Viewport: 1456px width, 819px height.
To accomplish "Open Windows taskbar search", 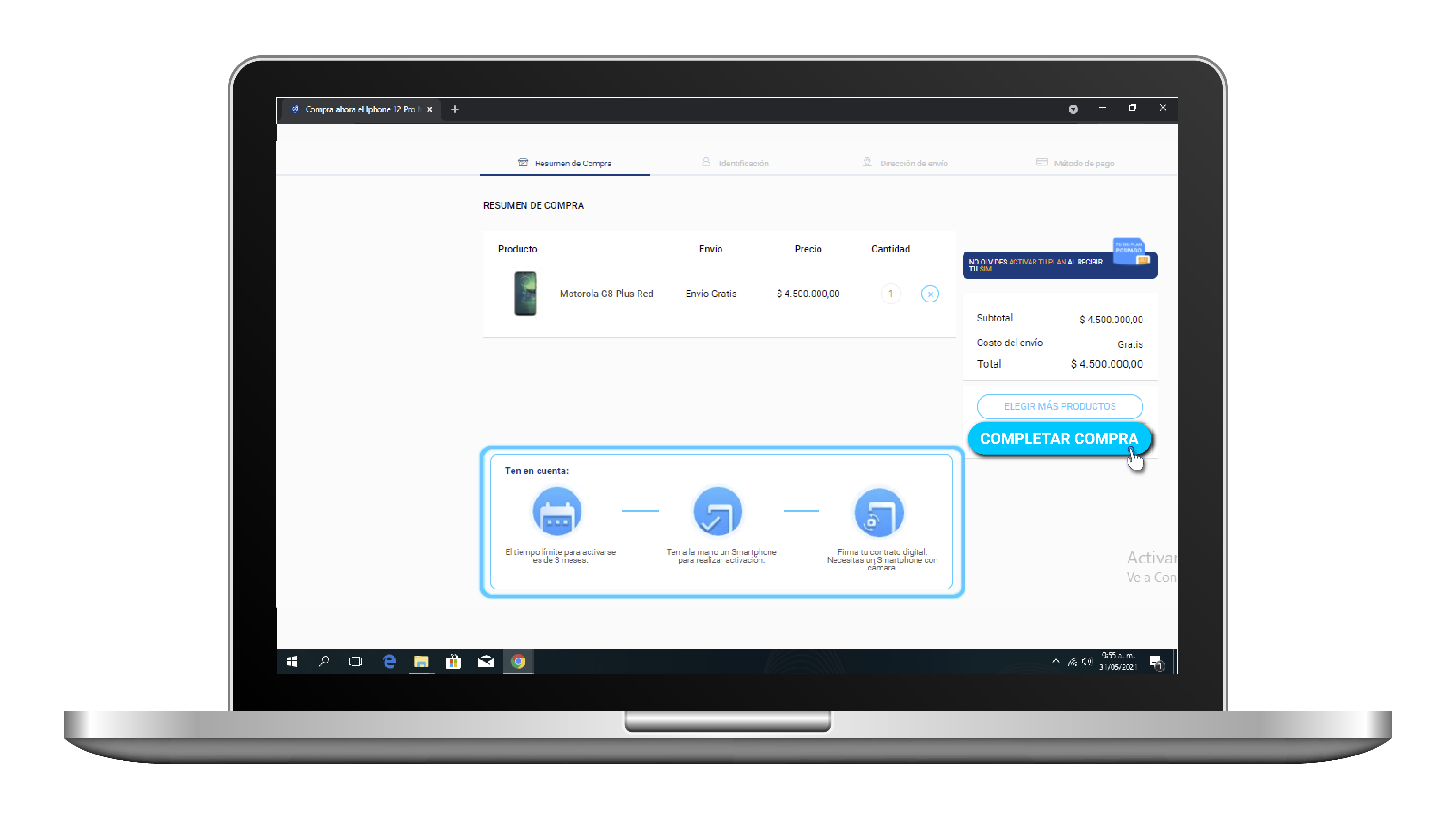I will [x=324, y=661].
